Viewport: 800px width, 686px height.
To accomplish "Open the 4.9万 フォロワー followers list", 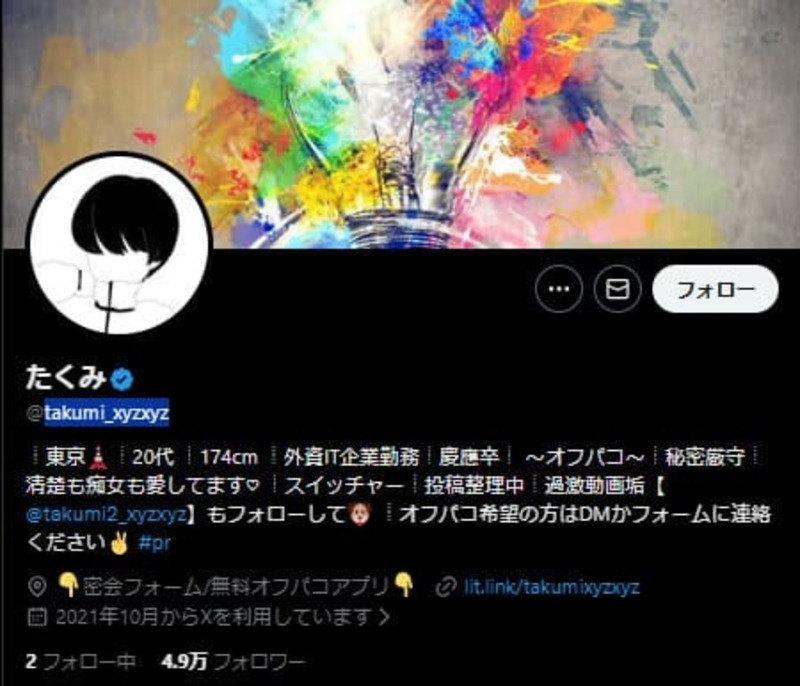I will pos(234,662).
